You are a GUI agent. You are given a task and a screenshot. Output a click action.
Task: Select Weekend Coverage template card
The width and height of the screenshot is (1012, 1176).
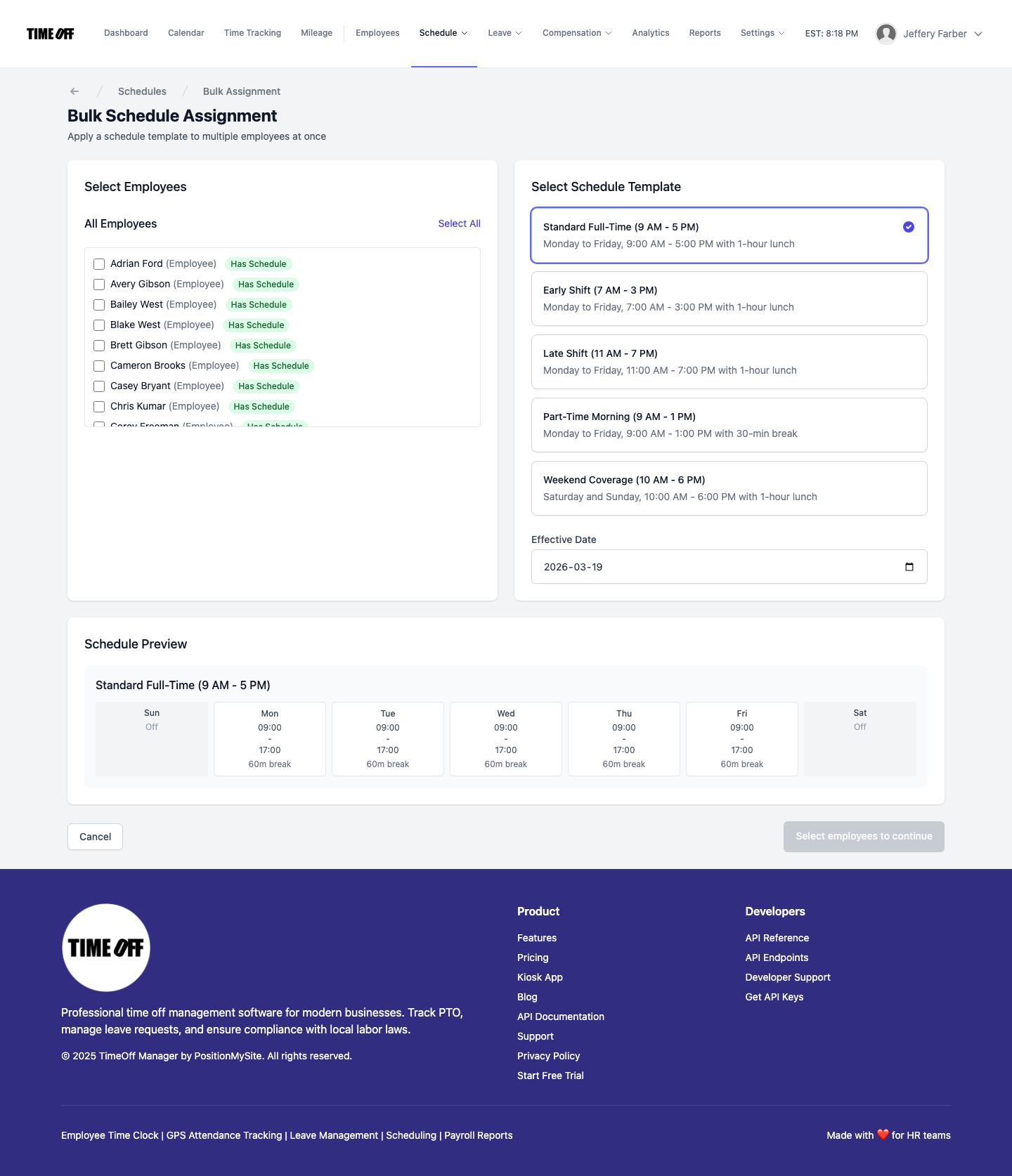point(729,488)
